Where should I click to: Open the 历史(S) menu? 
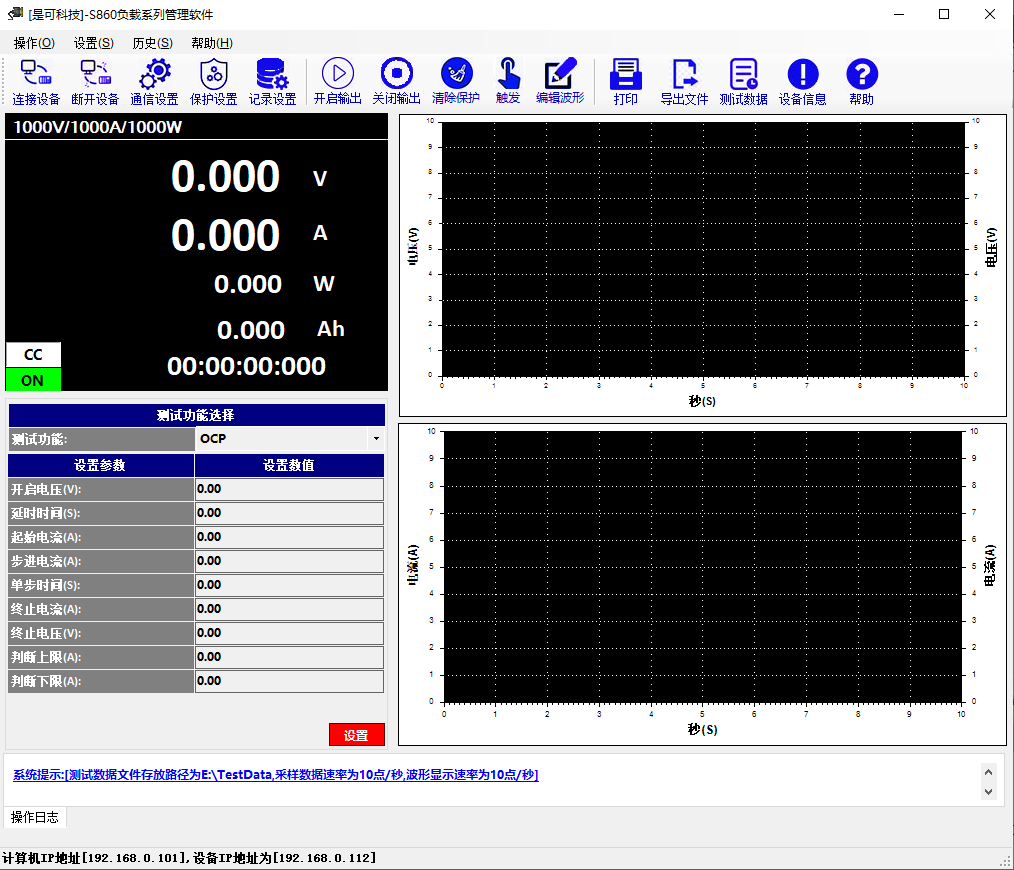tap(152, 43)
